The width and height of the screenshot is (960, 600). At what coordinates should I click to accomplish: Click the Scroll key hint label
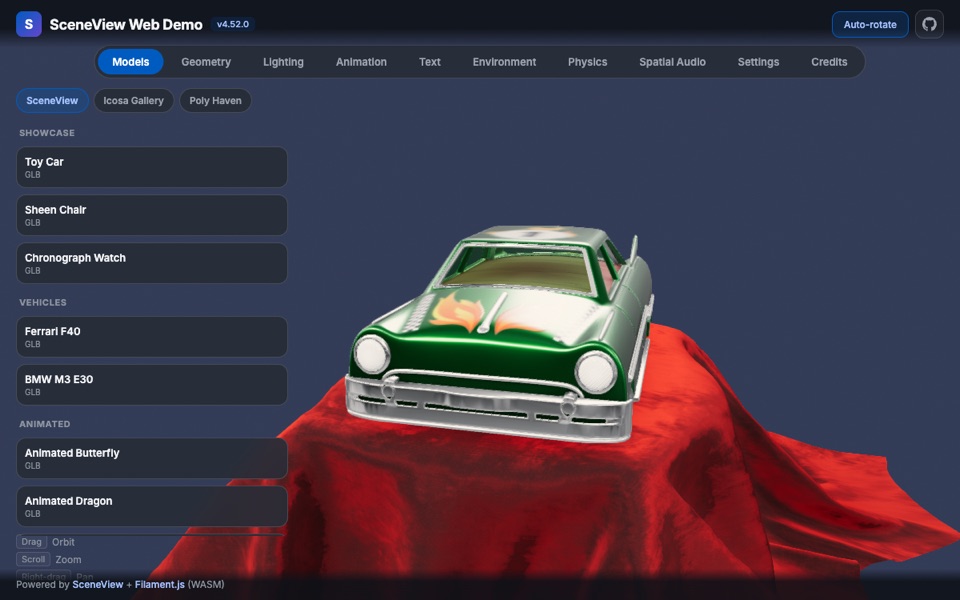tap(33, 560)
